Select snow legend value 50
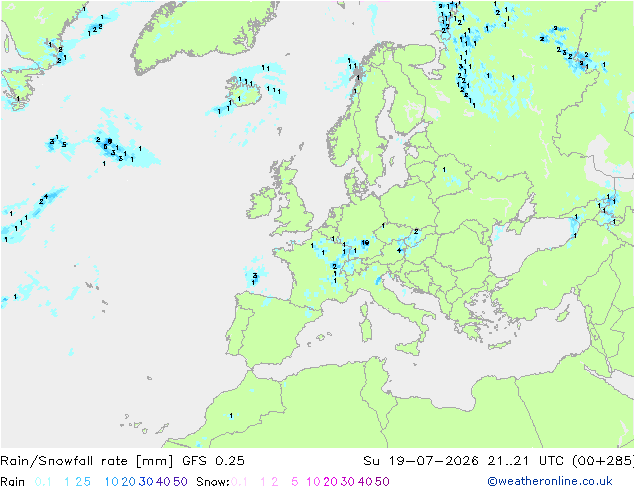This screenshot has height=490, width=634. 382,482
